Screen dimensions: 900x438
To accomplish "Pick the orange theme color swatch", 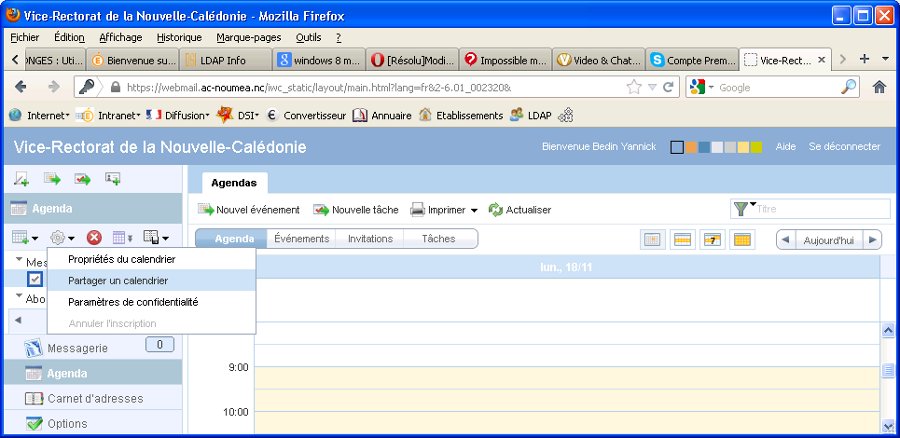I will click(x=691, y=148).
